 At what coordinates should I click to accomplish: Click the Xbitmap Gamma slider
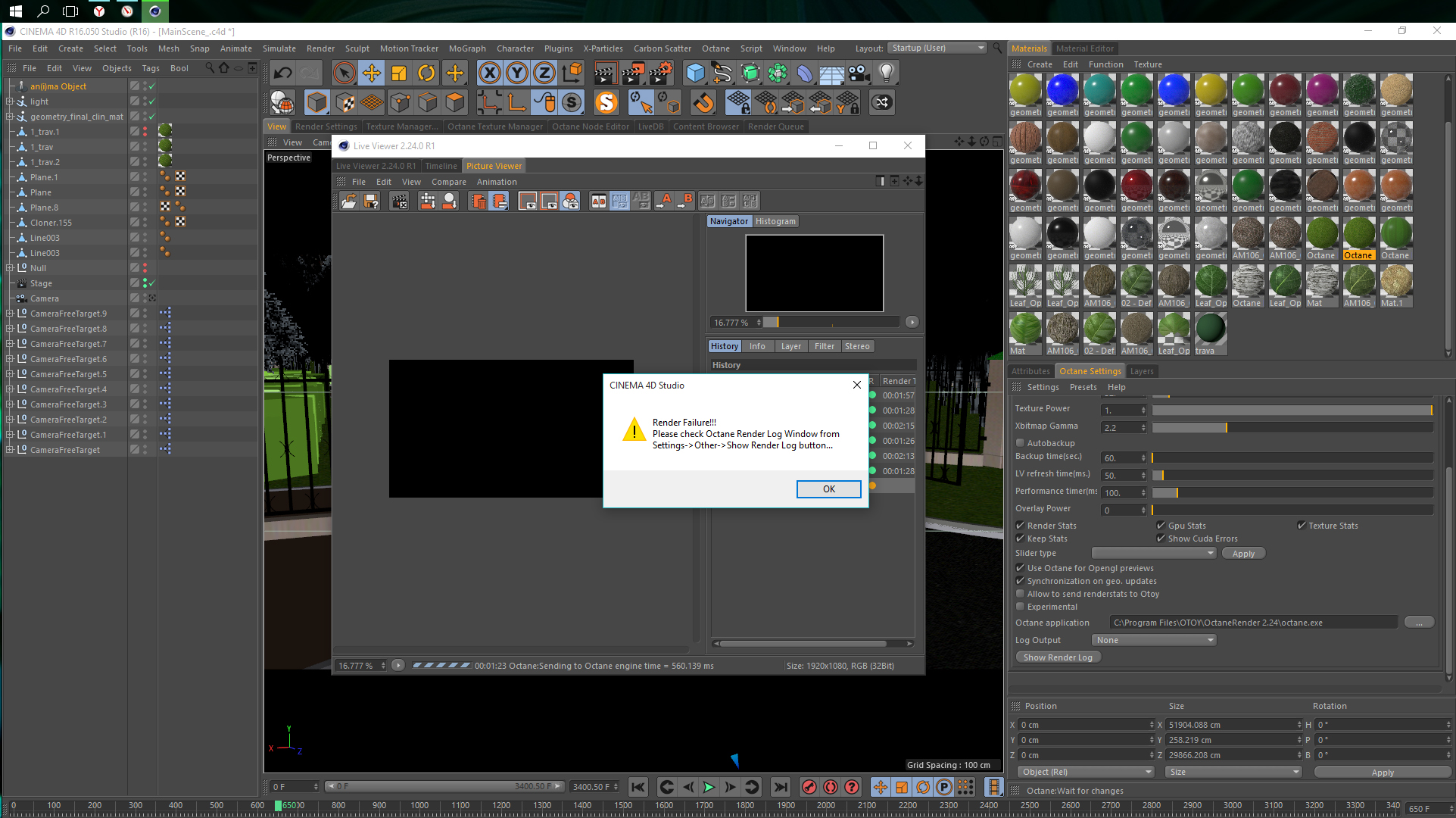[1292, 427]
